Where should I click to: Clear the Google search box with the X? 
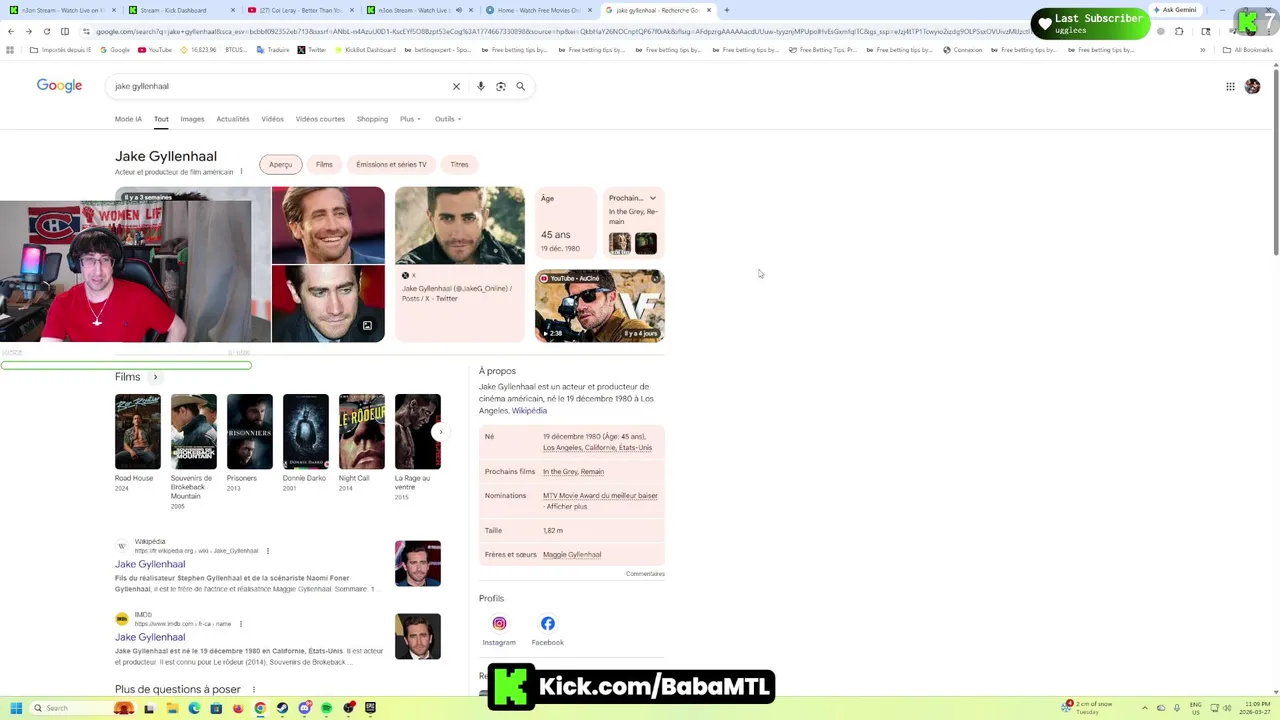[x=456, y=86]
